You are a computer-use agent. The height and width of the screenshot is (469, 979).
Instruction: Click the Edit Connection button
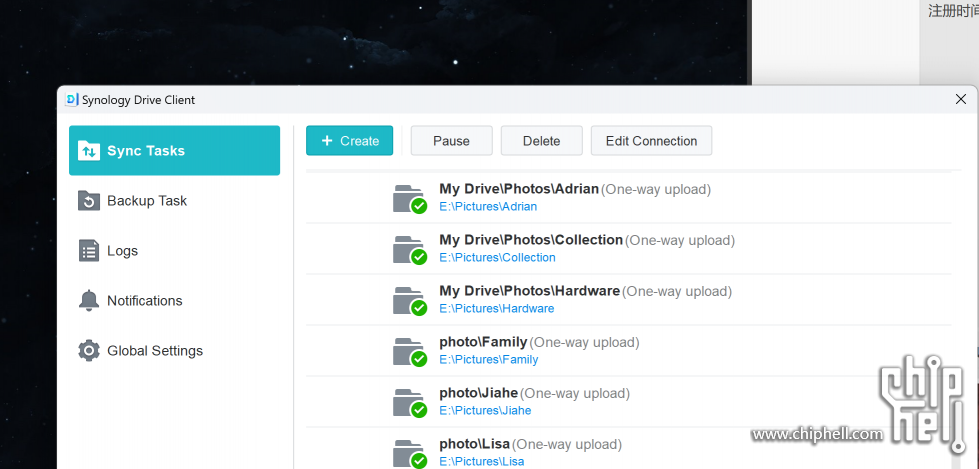[x=651, y=141]
